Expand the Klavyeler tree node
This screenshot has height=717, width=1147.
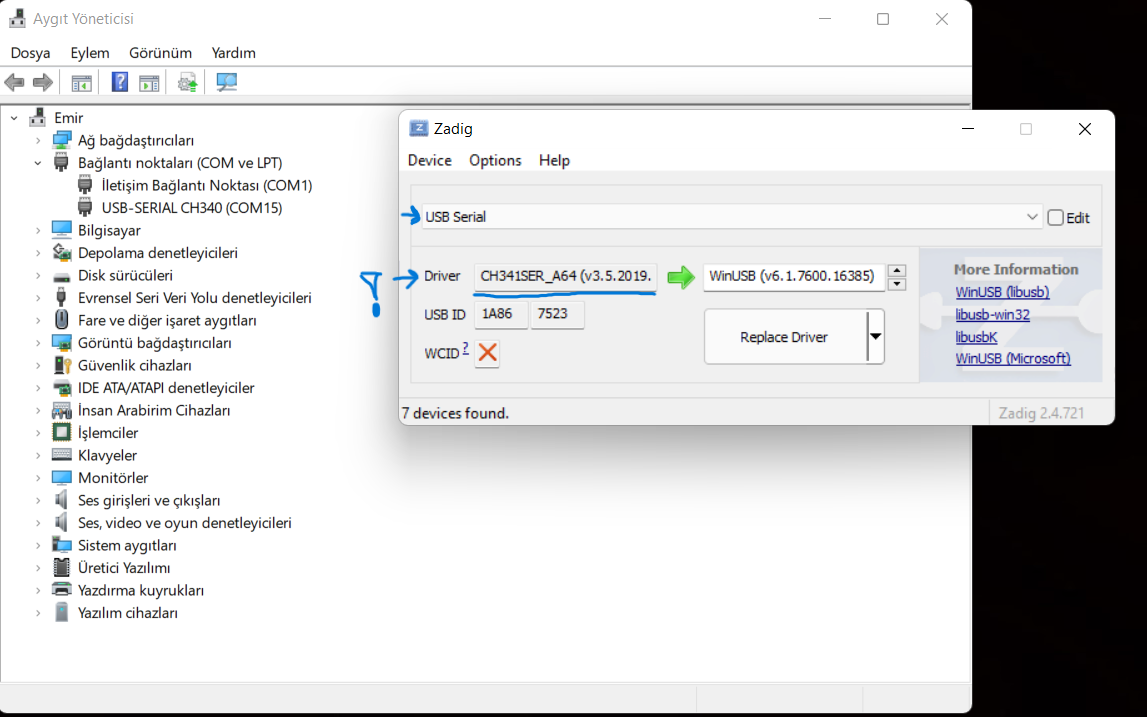pos(38,456)
